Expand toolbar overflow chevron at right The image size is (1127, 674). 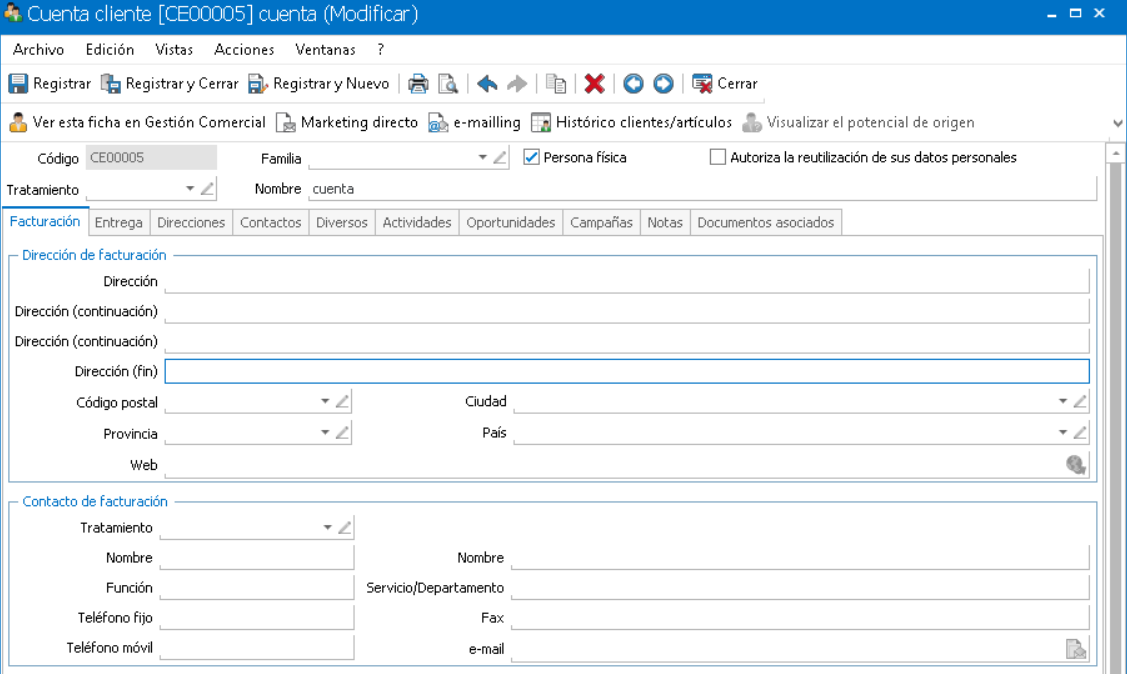1118,123
